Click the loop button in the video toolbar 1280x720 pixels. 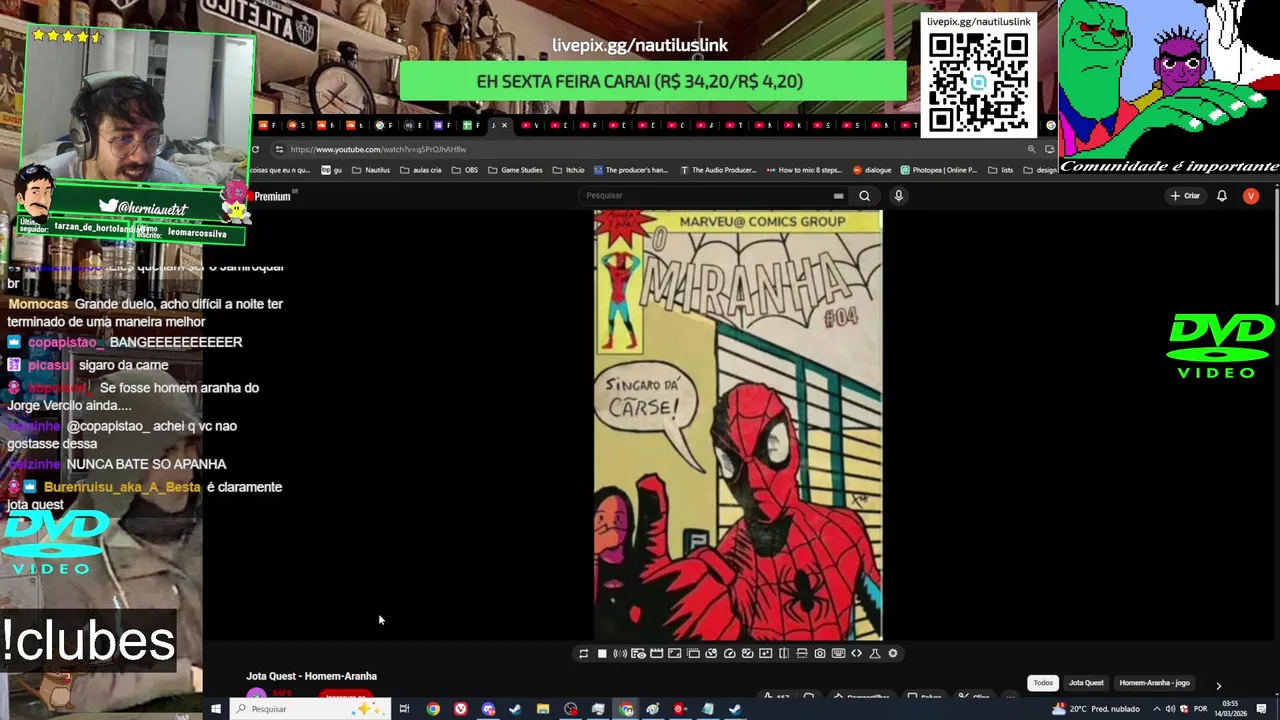(583, 653)
